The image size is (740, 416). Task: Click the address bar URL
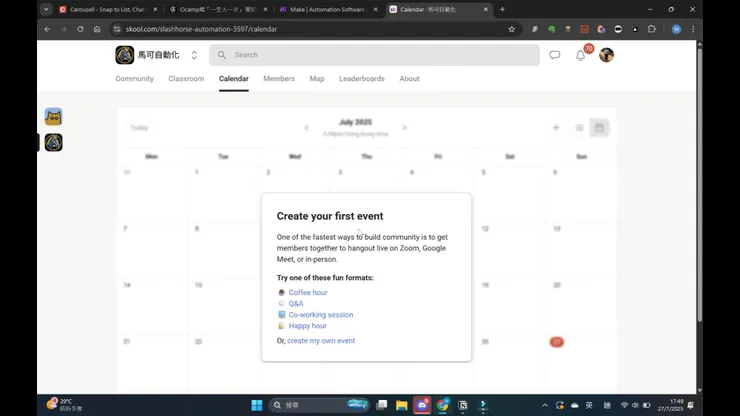[201, 29]
